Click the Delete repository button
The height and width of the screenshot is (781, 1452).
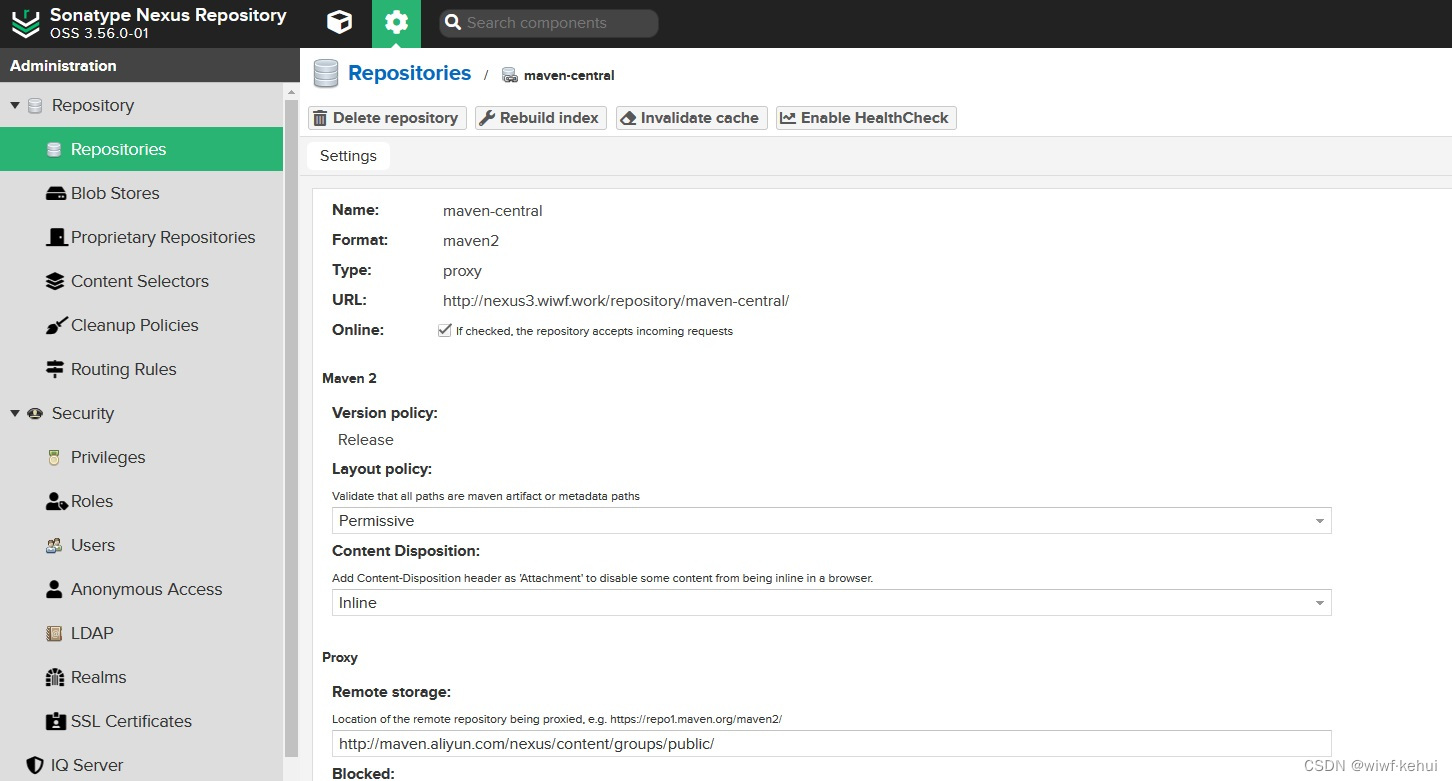click(387, 118)
